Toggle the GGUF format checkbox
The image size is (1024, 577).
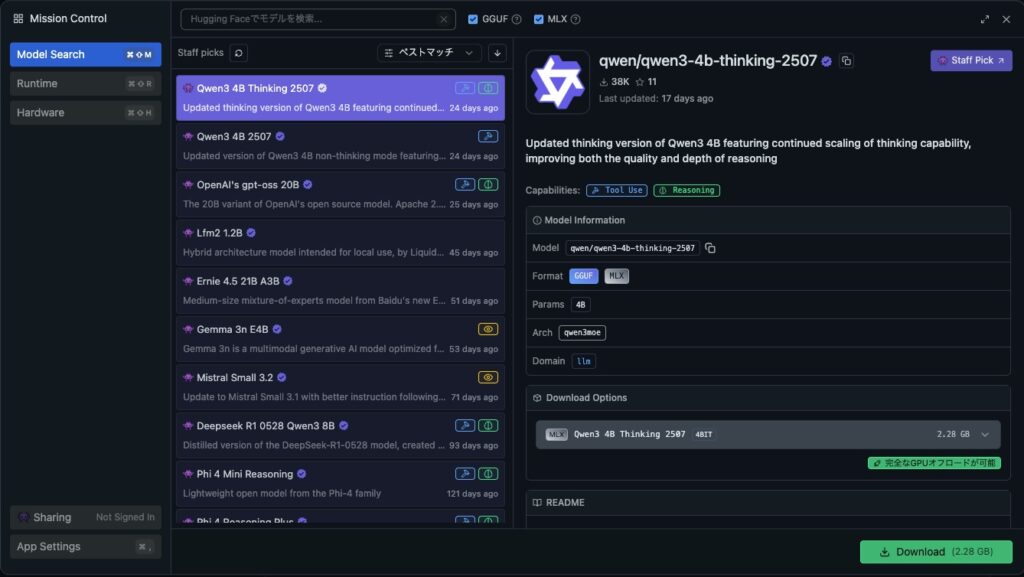pos(473,20)
